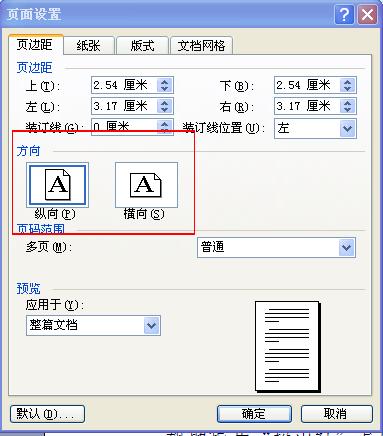Click the 纵向(P) label text
Viewport: 383px width, 436px height.
tap(55, 214)
